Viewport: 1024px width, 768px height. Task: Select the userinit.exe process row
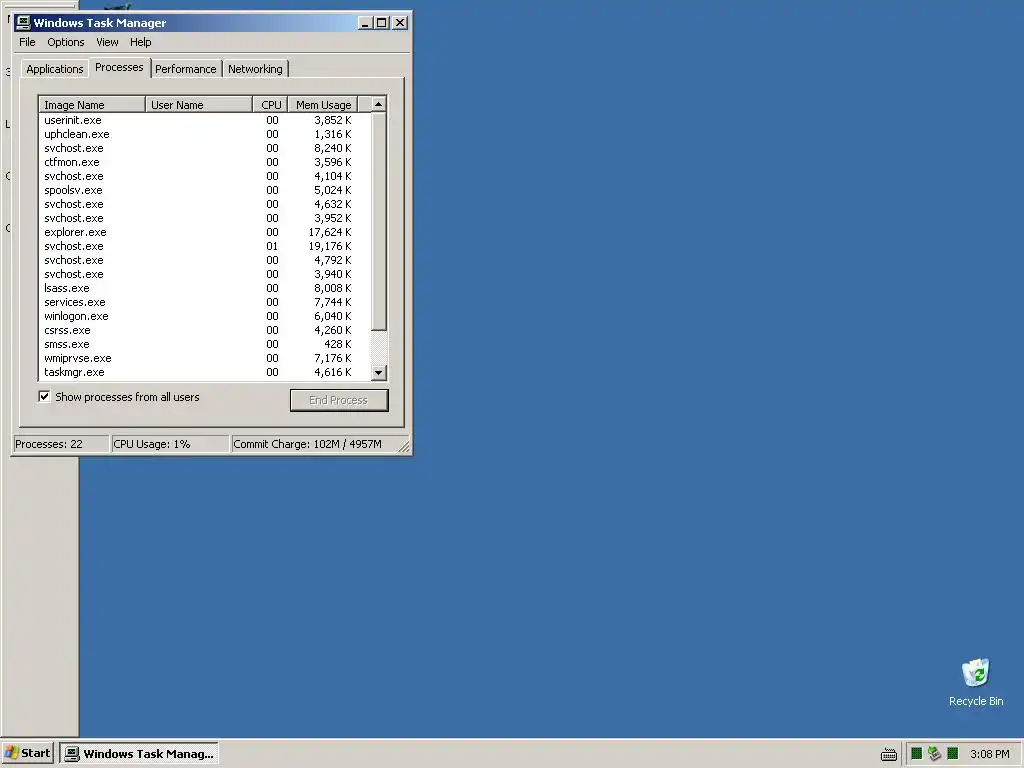[204, 120]
